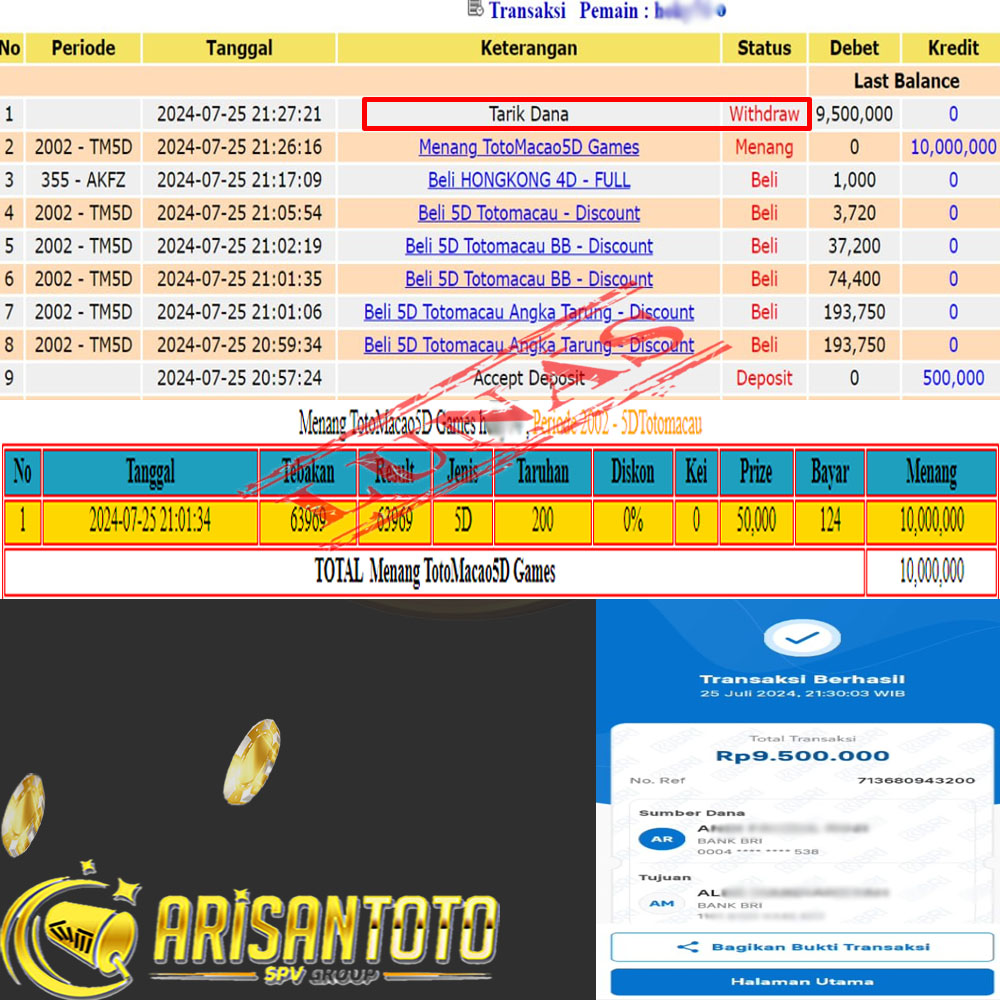Click the Diskon column header

633,473
